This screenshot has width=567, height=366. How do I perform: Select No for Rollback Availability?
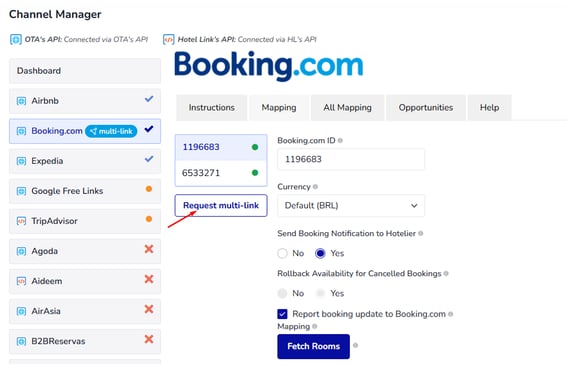click(x=282, y=293)
